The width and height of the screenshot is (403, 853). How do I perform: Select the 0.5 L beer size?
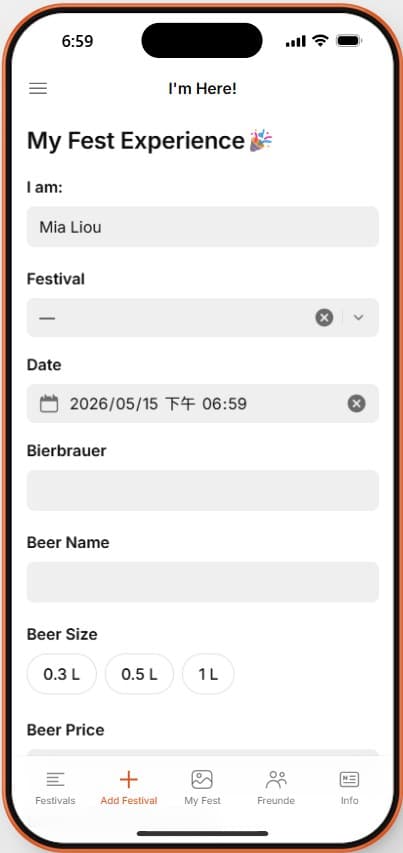point(139,674)
